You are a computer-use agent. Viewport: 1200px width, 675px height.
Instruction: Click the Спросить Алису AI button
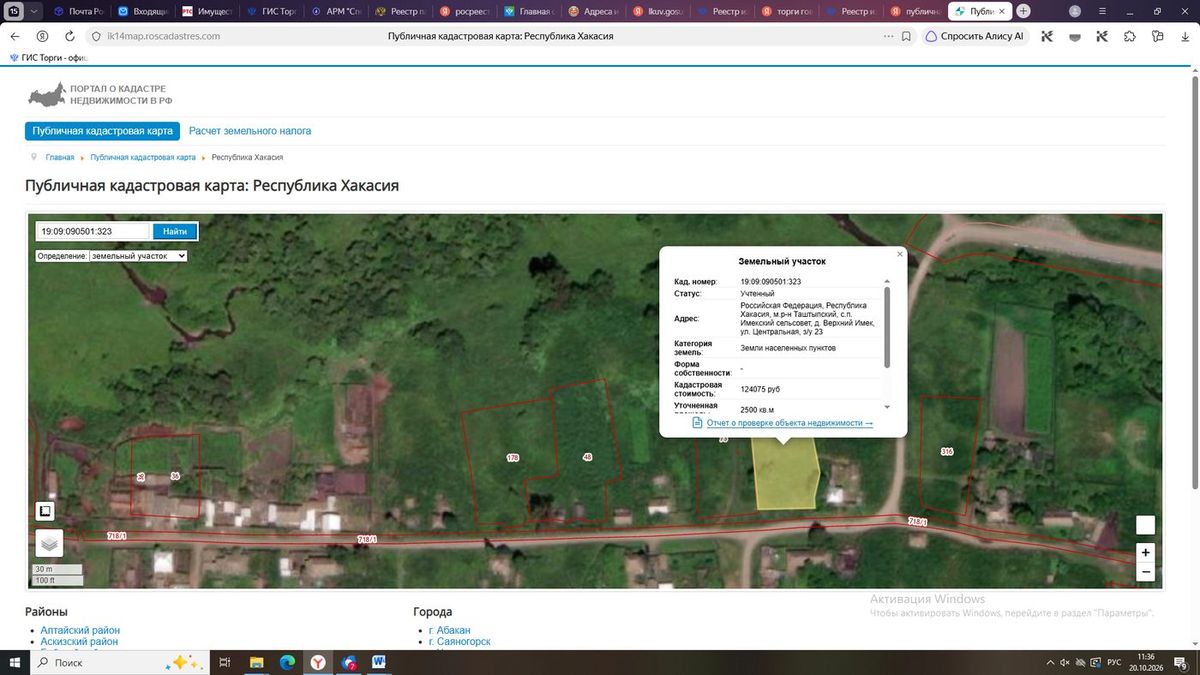pyautogui.click(x=974, y=36)
